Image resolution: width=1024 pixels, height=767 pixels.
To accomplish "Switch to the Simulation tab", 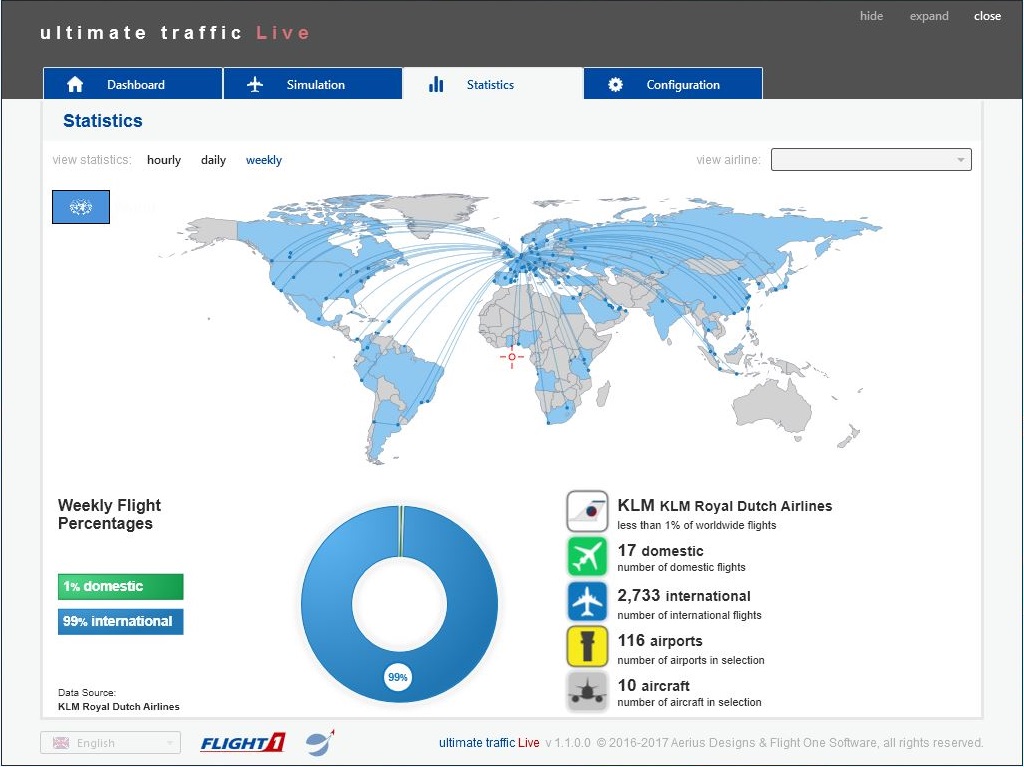I will point(313,84).
